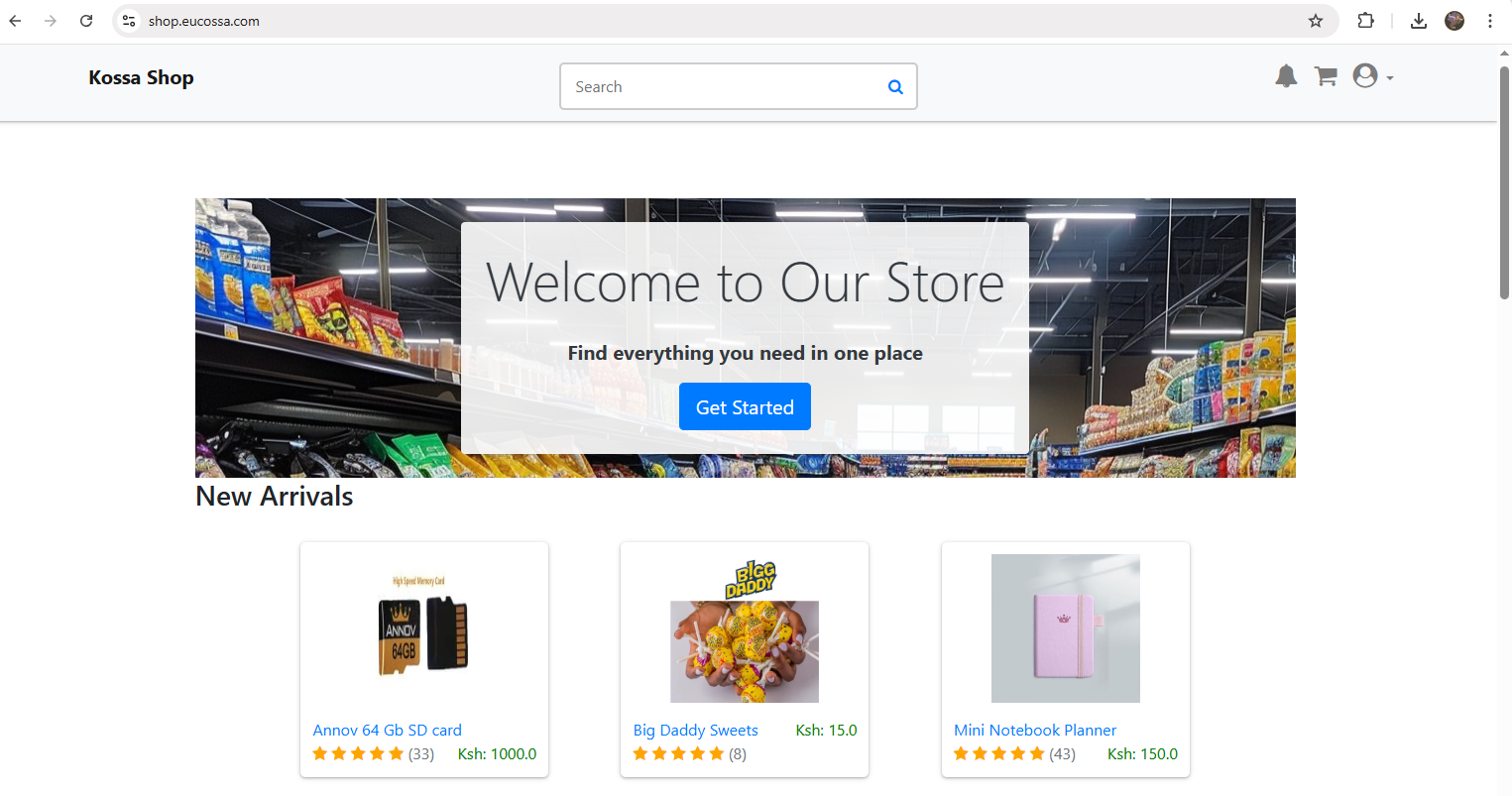Open Chrome's three-dot menu
The height and width of the screenshot is (796, 1512).
[x=1490, y=20]
